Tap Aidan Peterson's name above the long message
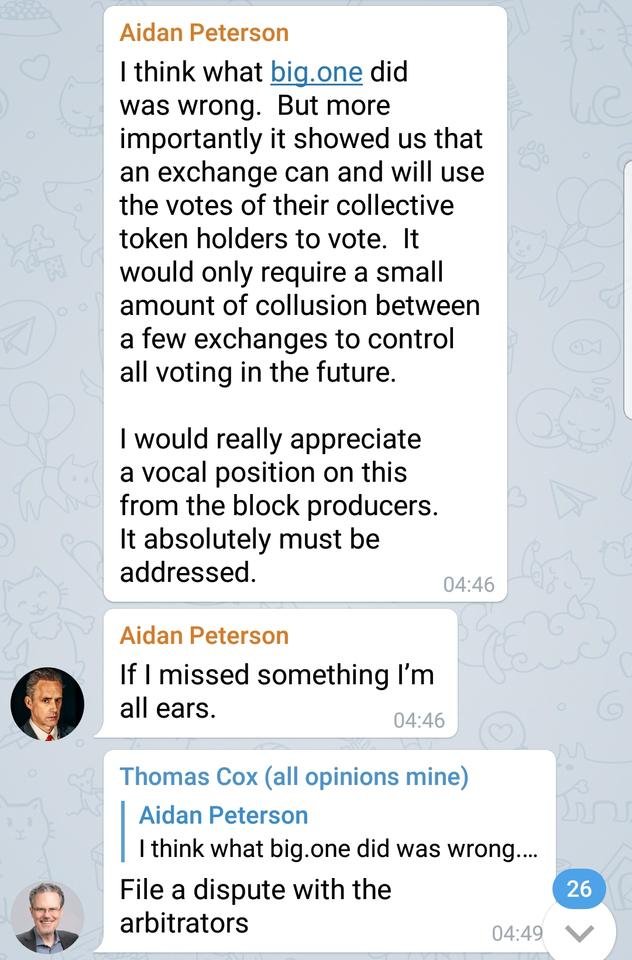 (204, 32)
